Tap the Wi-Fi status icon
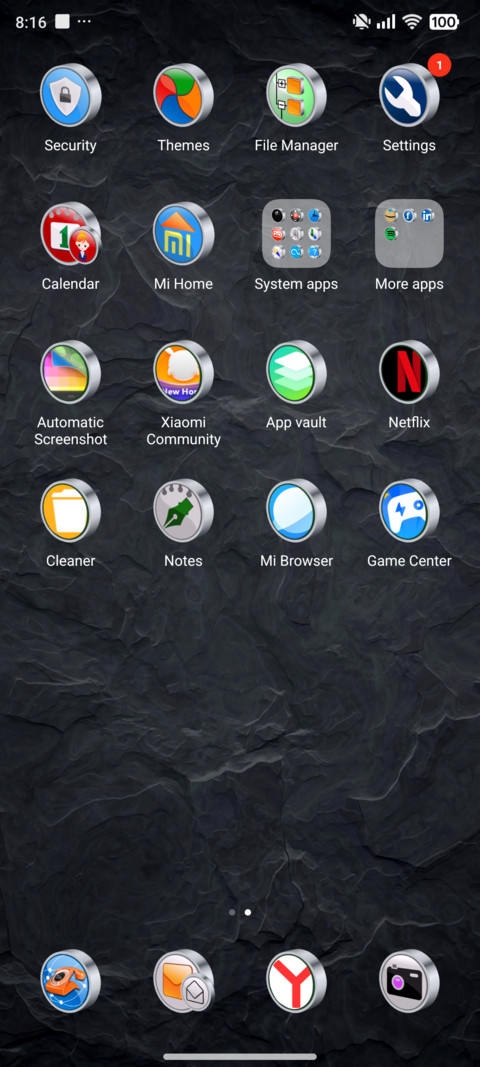This screenshot has height=1067, width=480. coord(412,22)
